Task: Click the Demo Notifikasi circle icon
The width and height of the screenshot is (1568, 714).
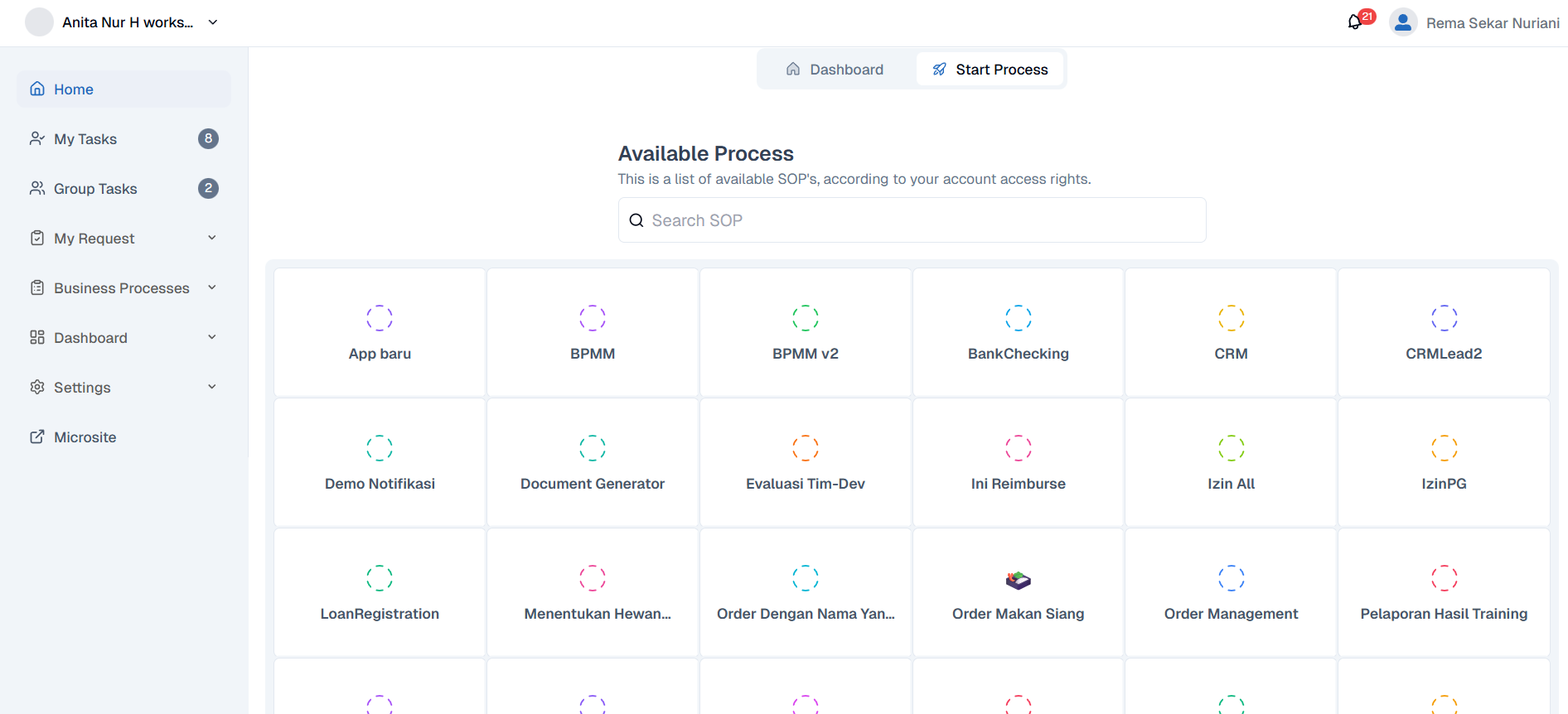Action: click(380, 448)
